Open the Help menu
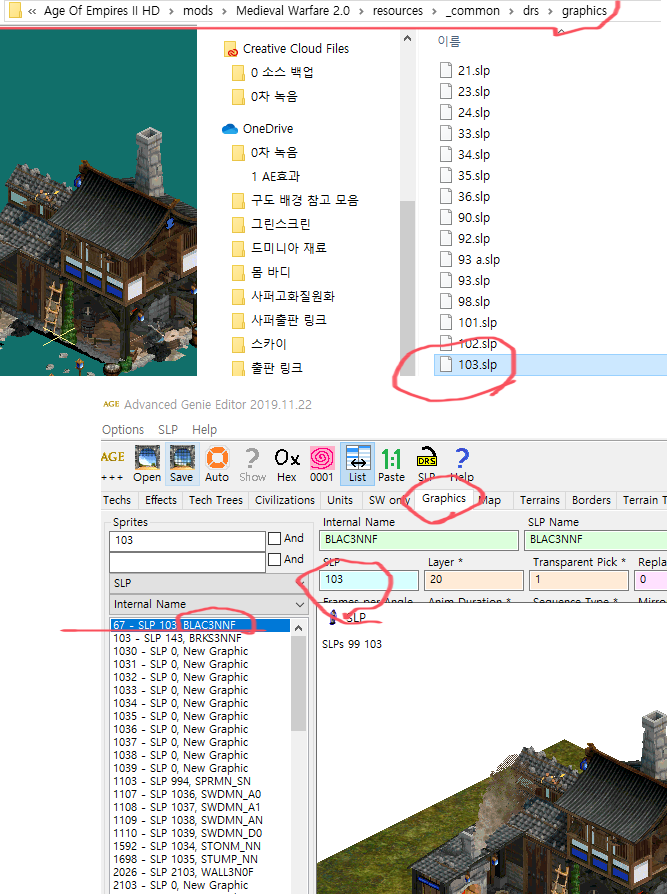Screen dimensions: 667x894 pos(204,430)
